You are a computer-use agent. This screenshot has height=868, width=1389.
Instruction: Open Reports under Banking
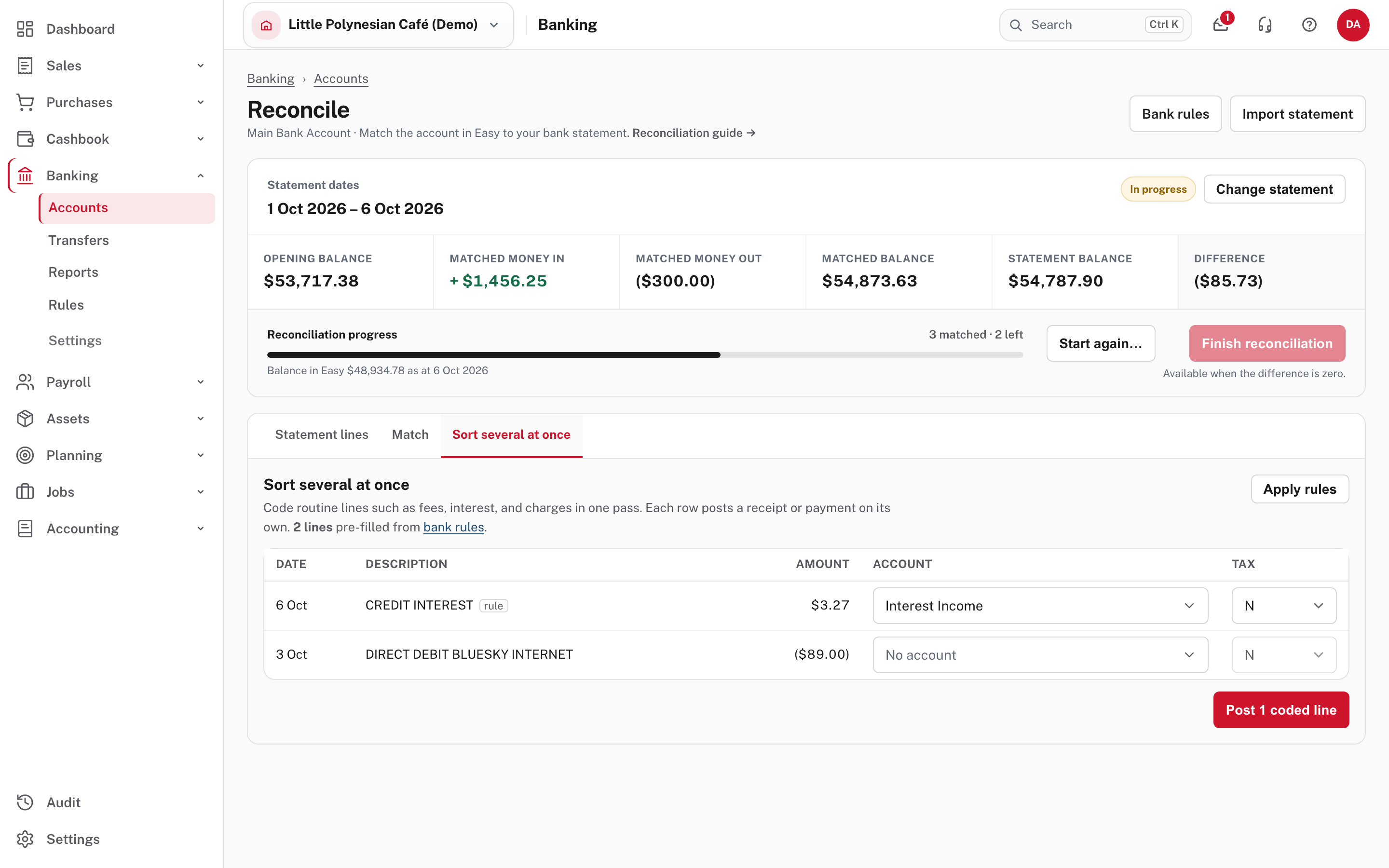(127, 272)
